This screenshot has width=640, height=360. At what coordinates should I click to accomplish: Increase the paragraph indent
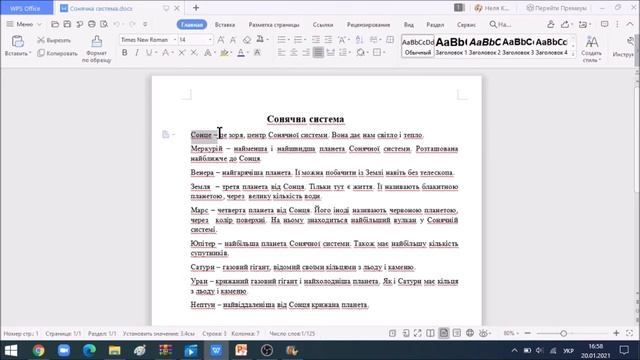[328, 40]
